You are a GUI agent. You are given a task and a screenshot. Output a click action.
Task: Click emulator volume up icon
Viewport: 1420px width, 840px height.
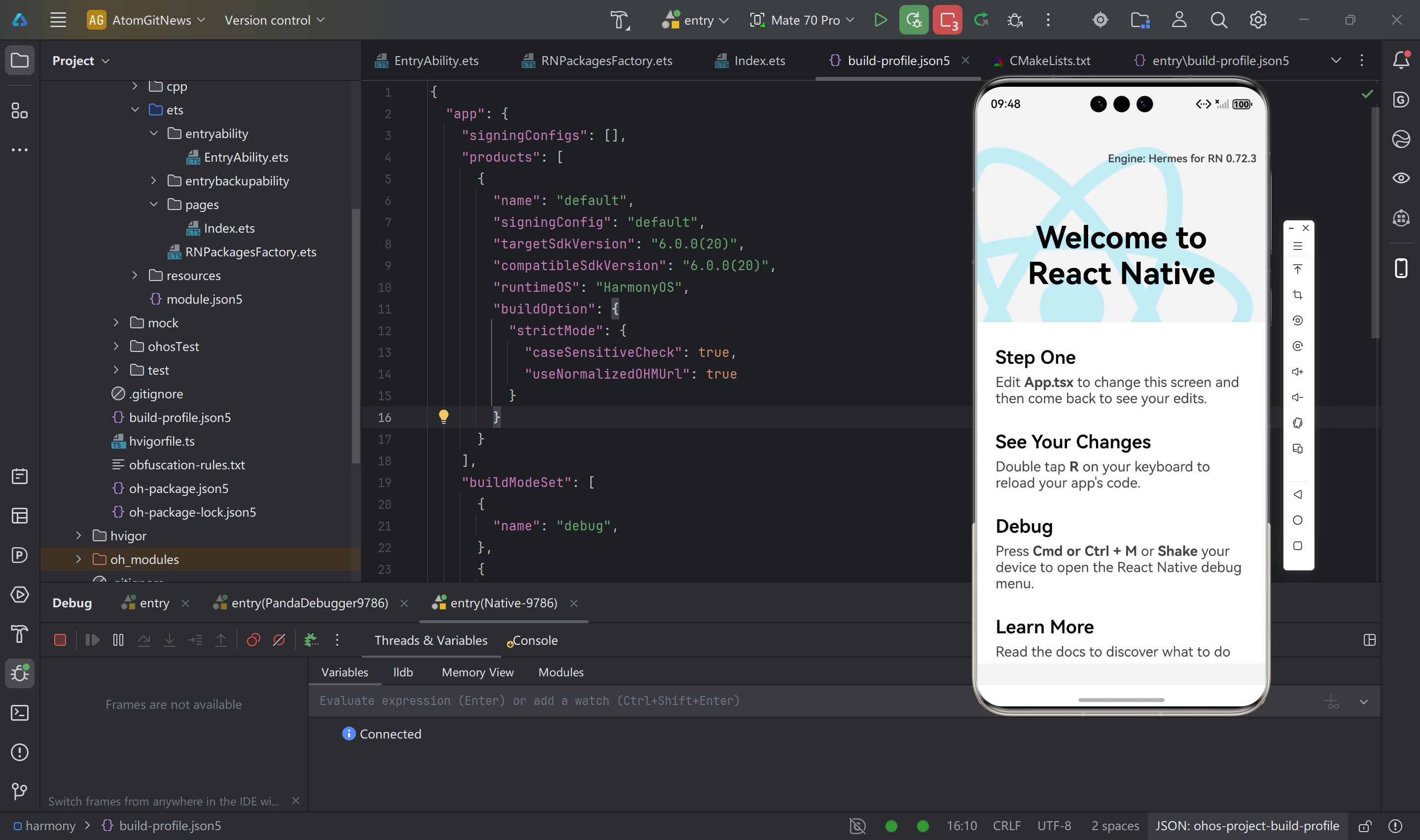coord(1297,372)
